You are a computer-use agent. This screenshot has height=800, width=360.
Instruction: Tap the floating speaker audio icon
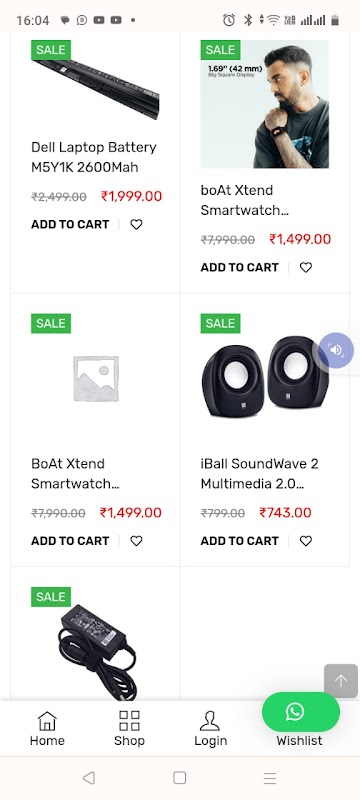(336, 350)
